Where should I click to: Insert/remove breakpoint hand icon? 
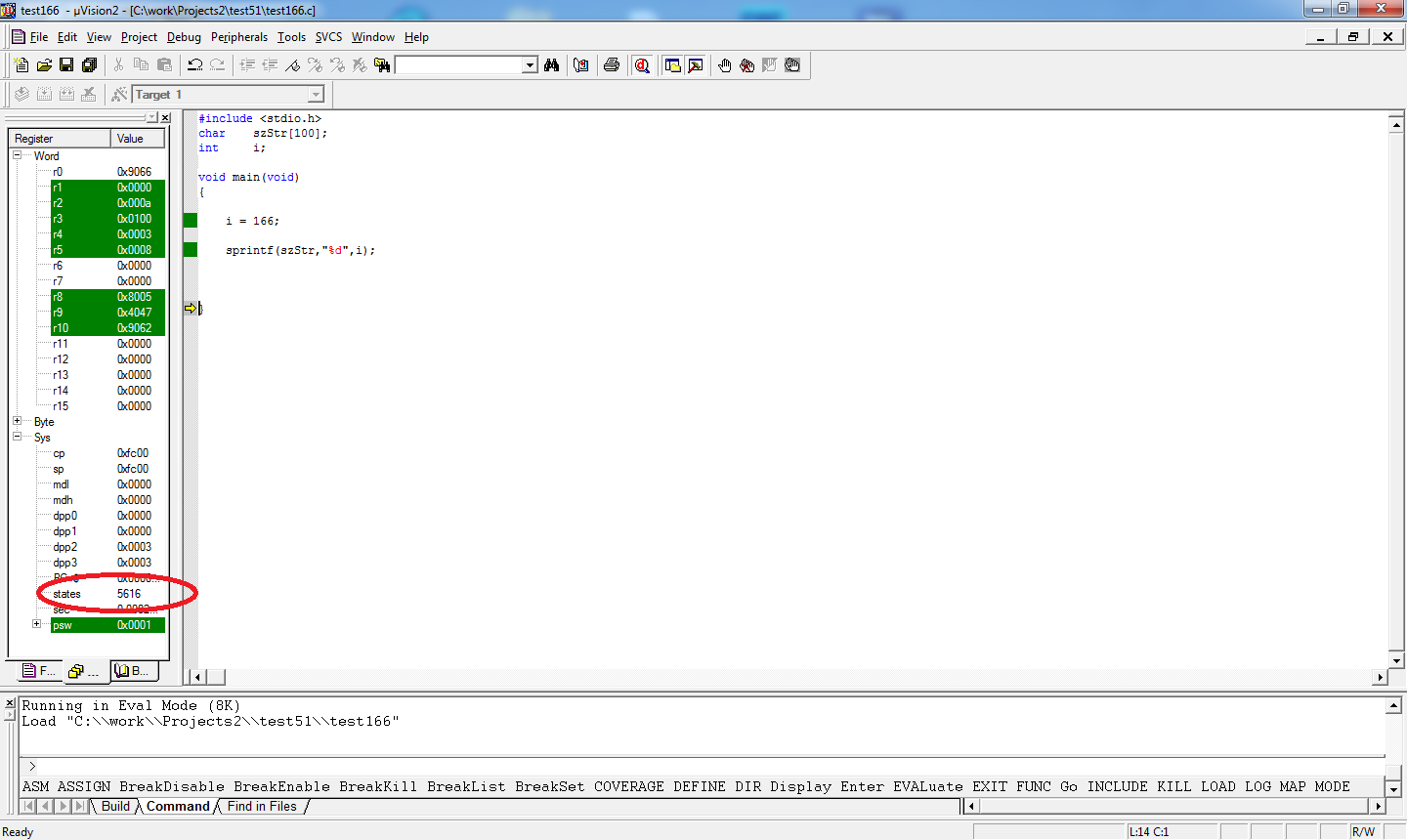(x=725, y=65)
